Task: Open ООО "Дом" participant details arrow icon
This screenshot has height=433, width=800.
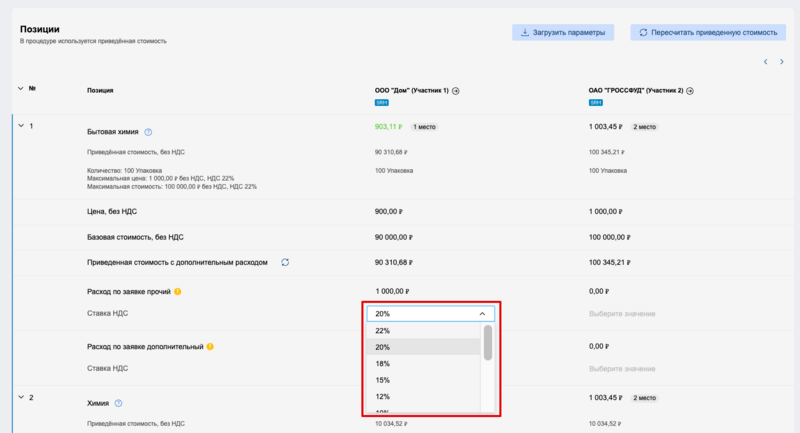Action: click(x=456, y=91)
